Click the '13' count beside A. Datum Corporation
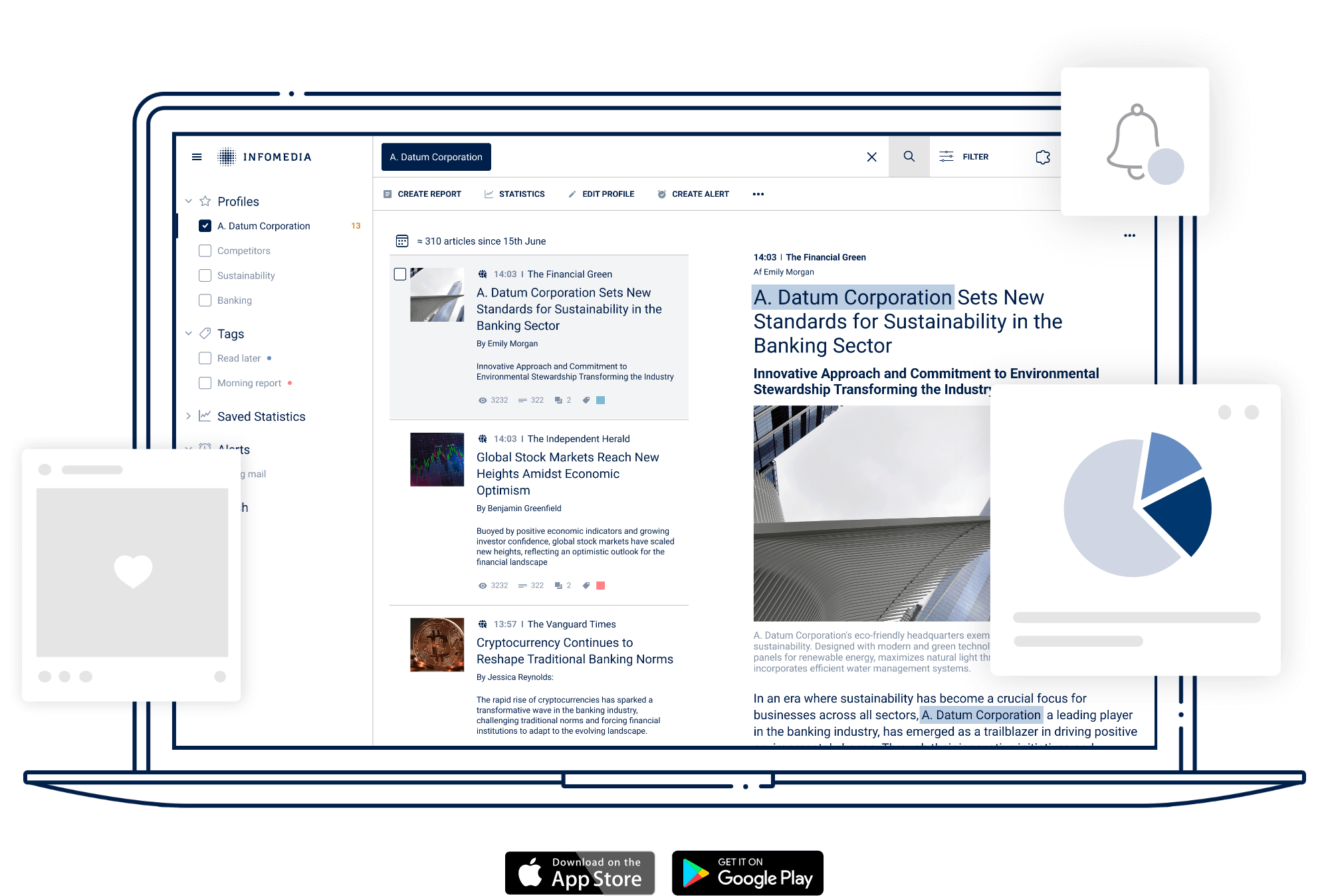This screenshot has height=896, width=1330. (356, 226)
